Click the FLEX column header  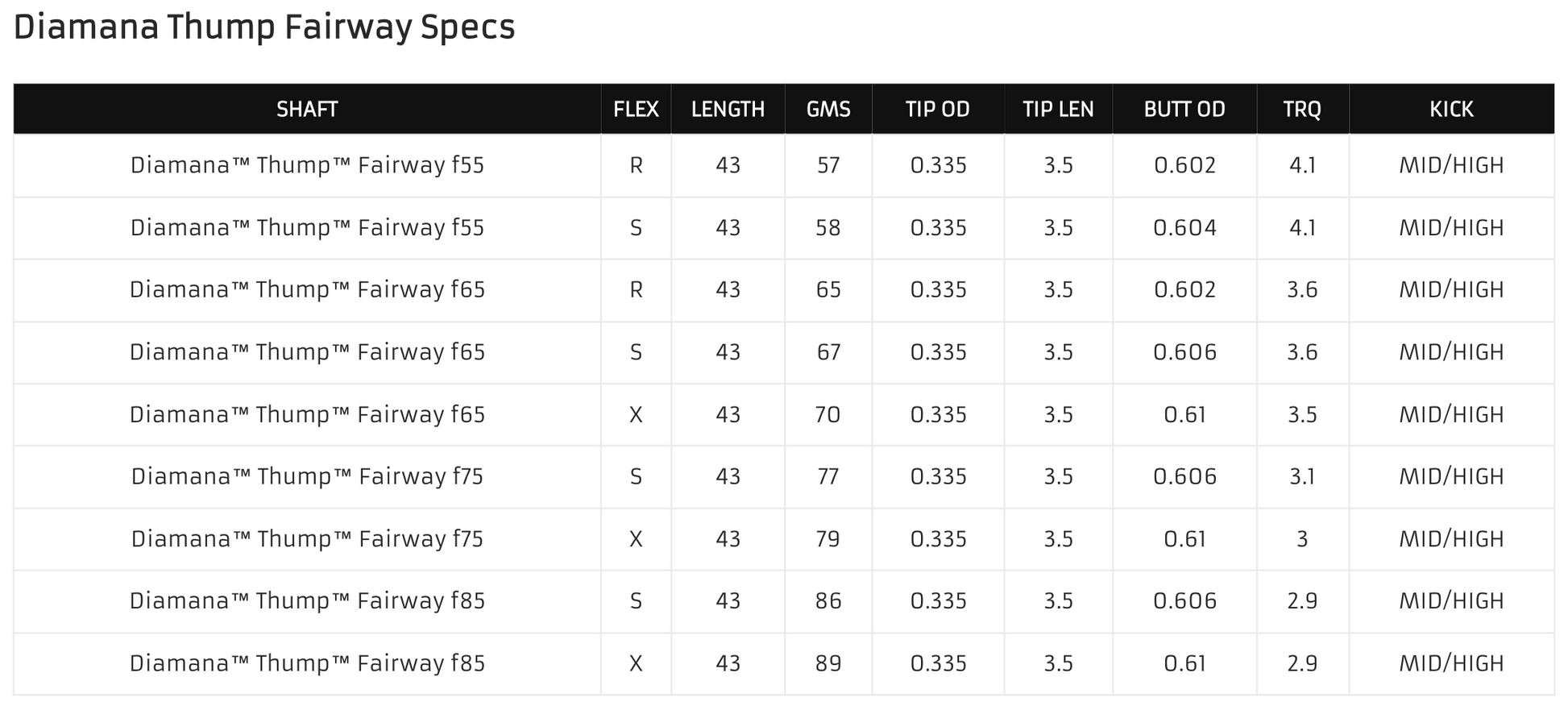pos(636,109)
